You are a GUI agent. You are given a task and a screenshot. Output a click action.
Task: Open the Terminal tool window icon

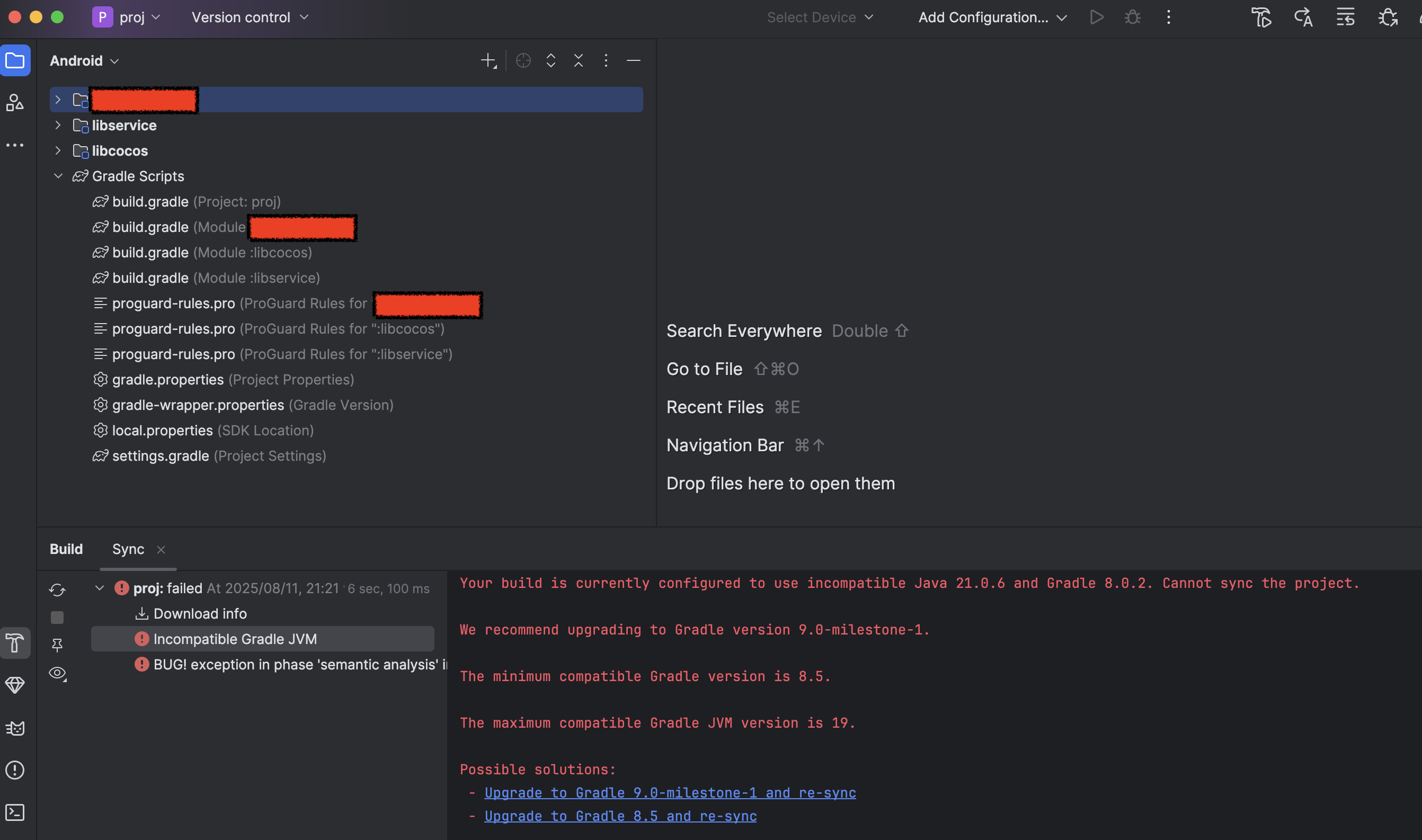(x=15, y=812)
